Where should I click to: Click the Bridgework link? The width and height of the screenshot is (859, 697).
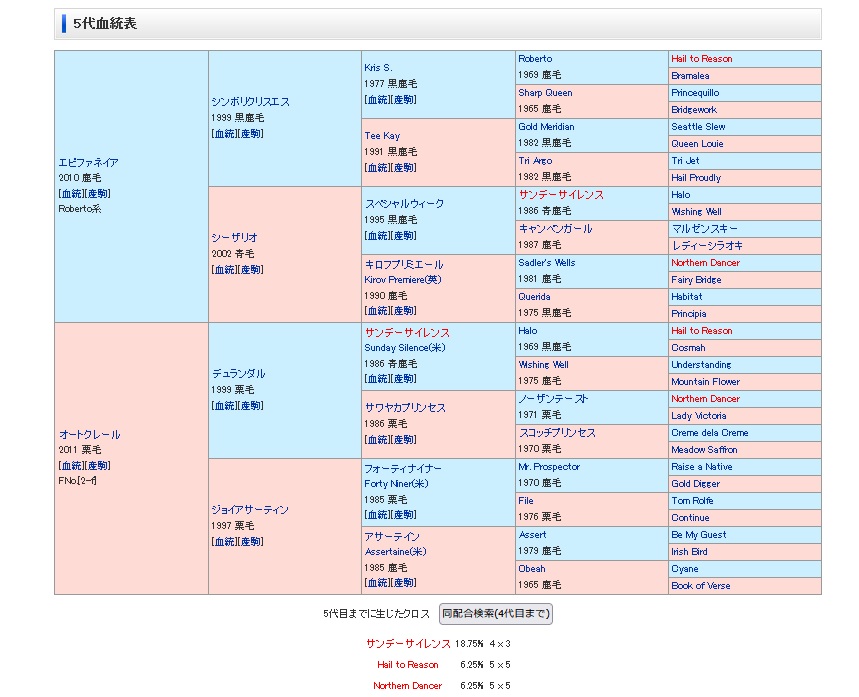(x=694, y=110)
